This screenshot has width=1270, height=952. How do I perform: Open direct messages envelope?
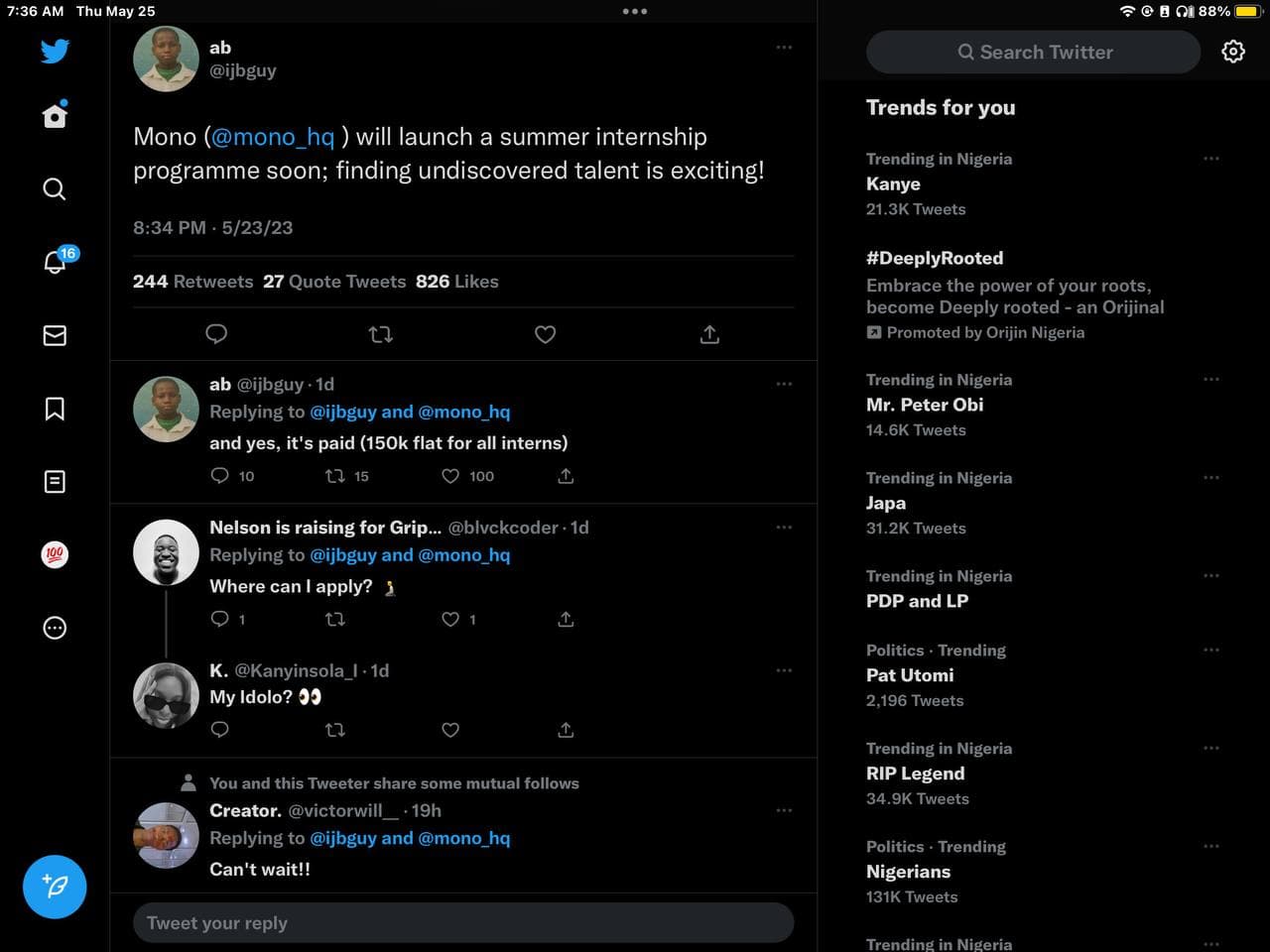click(x=55, y=335)
